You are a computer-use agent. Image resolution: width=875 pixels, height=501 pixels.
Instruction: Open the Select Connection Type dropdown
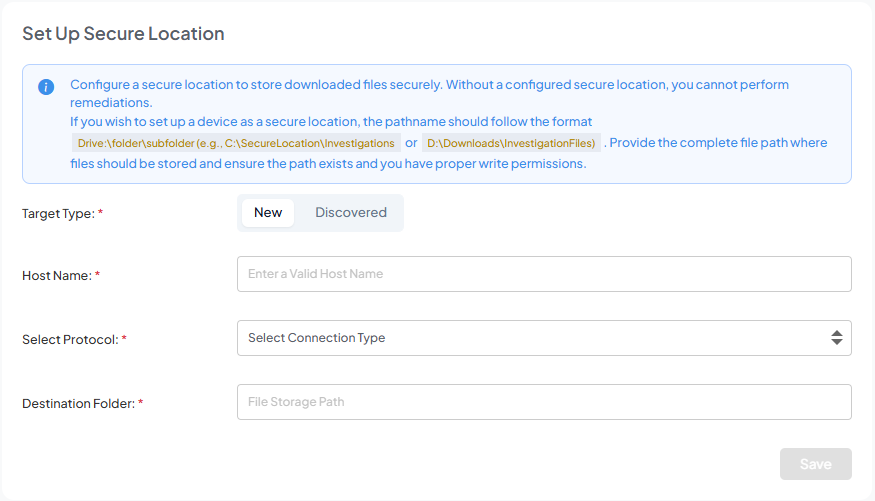pos(530,338)
